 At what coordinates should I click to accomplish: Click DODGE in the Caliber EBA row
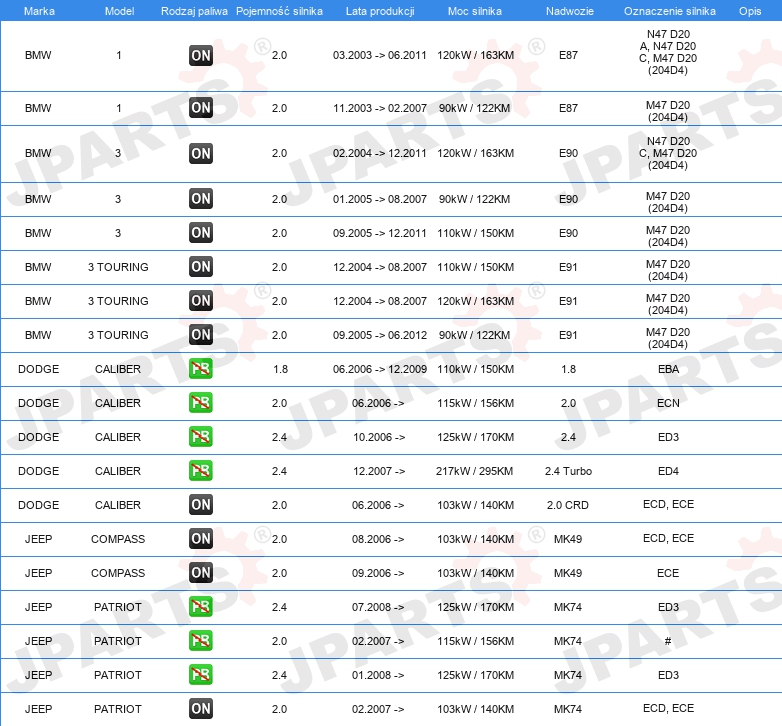38,369
